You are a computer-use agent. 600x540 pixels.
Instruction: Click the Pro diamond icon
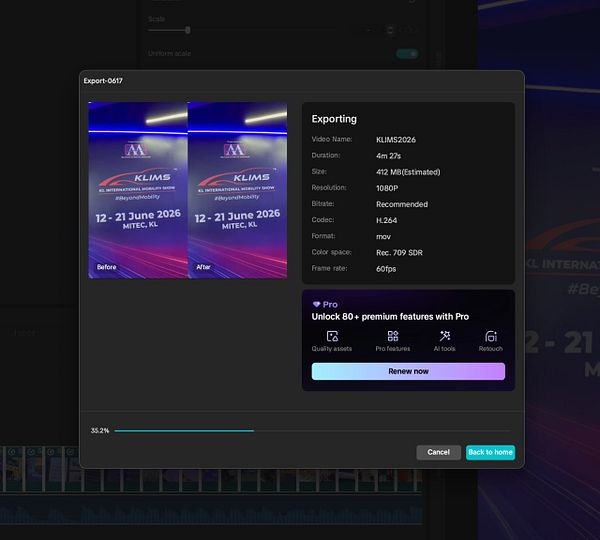click(316, 304)
